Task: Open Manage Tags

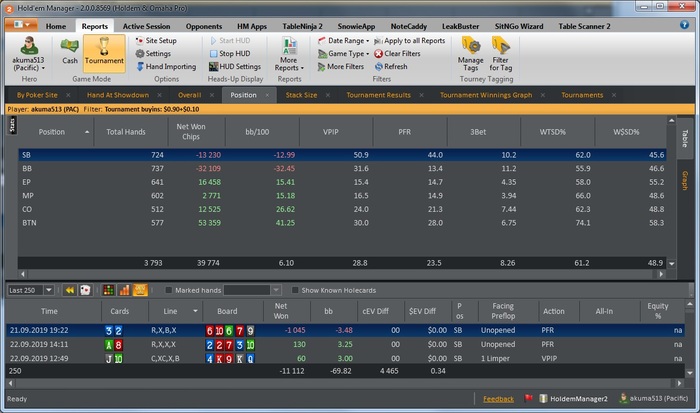Action: (471, 54)
